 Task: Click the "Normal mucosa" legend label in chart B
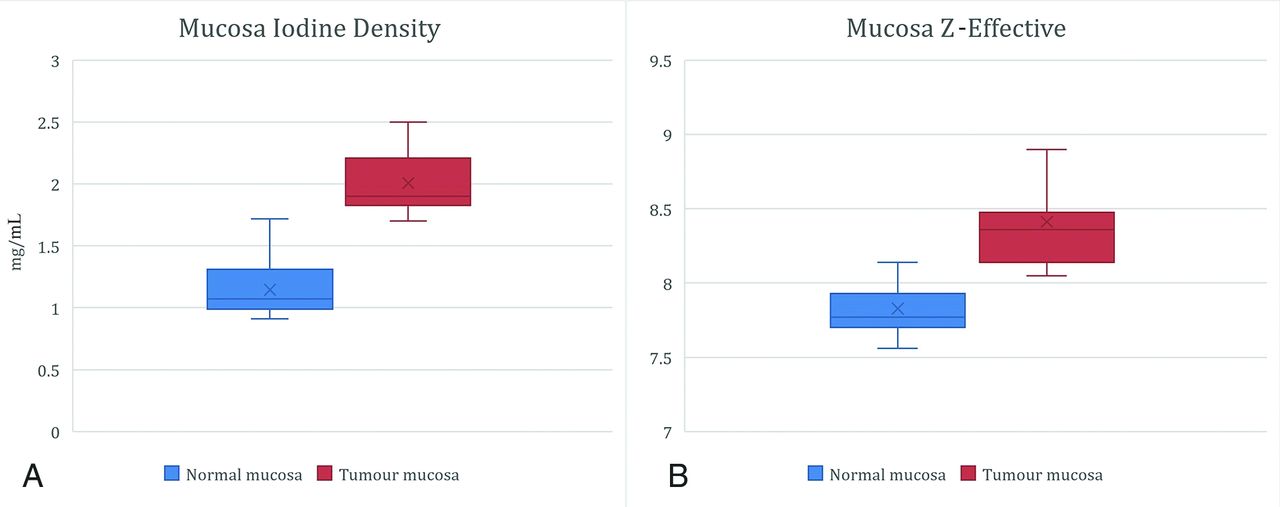888,475
